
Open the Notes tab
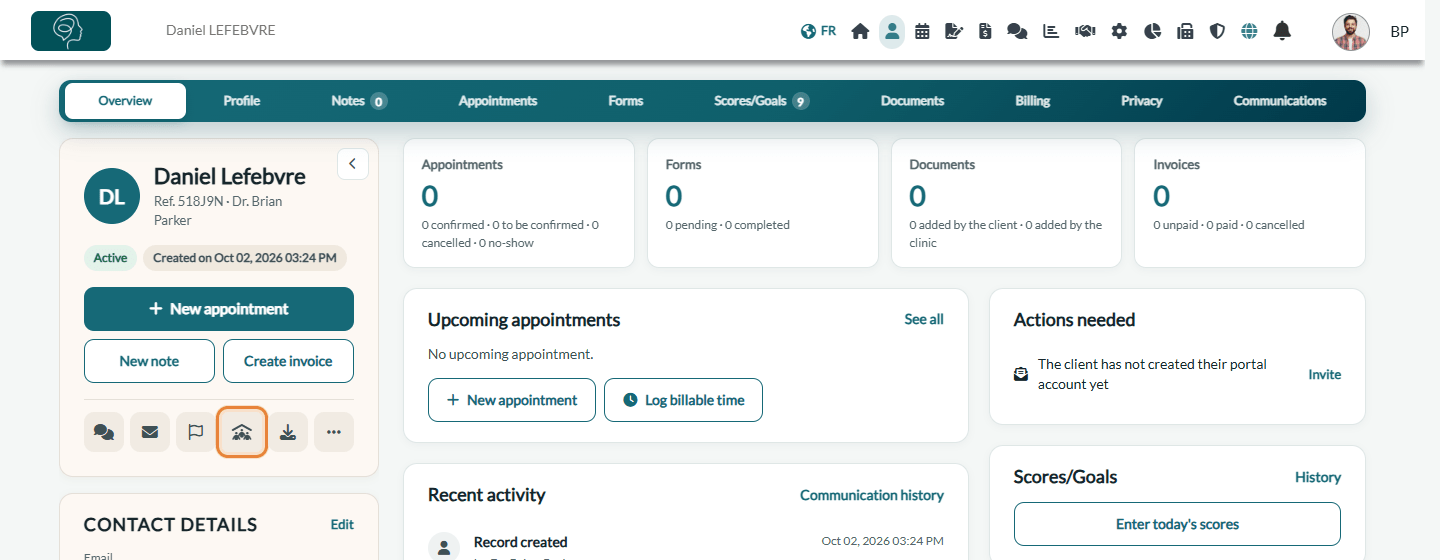(359, 101)
